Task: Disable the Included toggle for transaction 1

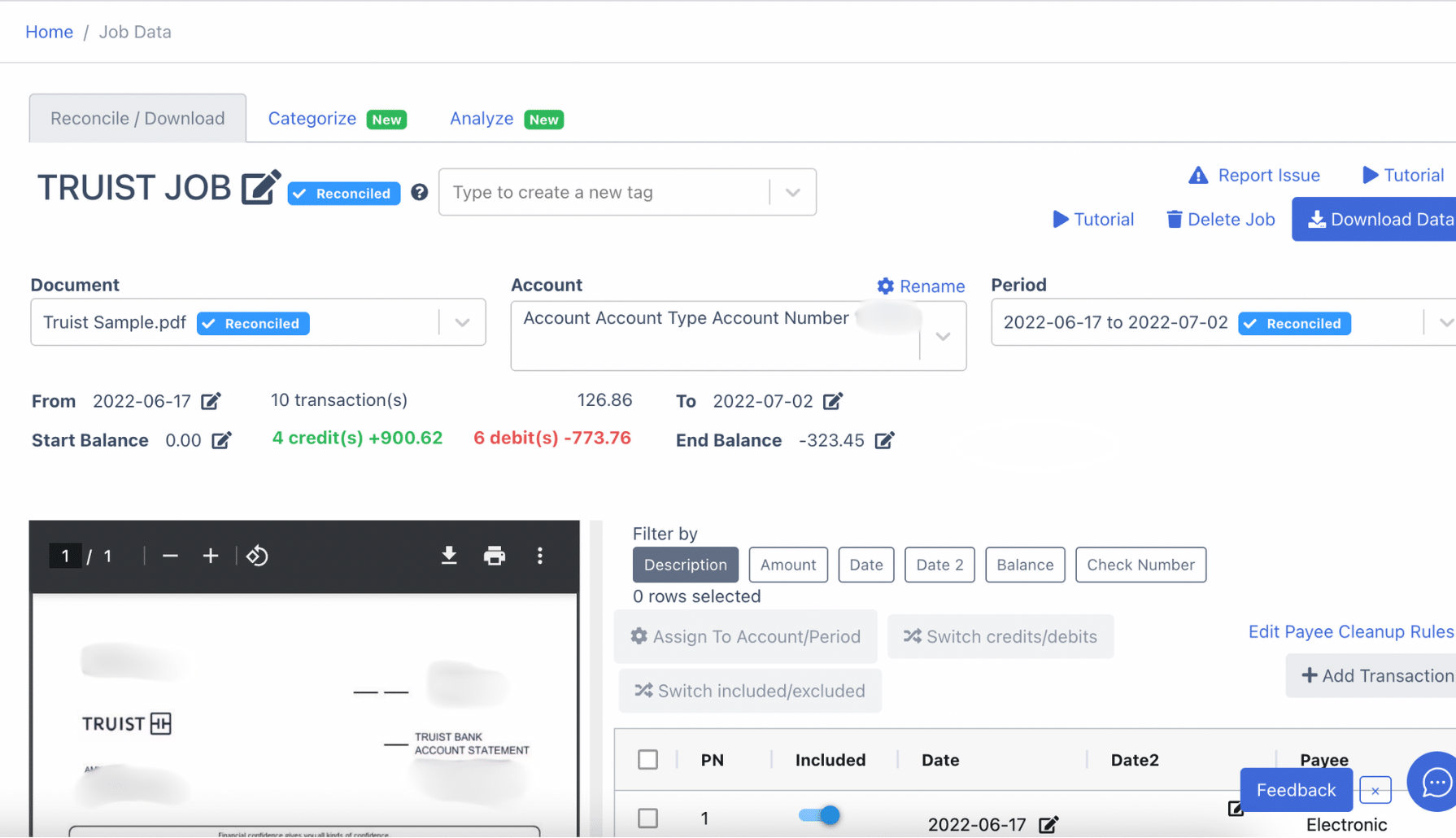Action: (x=818, y=815)
